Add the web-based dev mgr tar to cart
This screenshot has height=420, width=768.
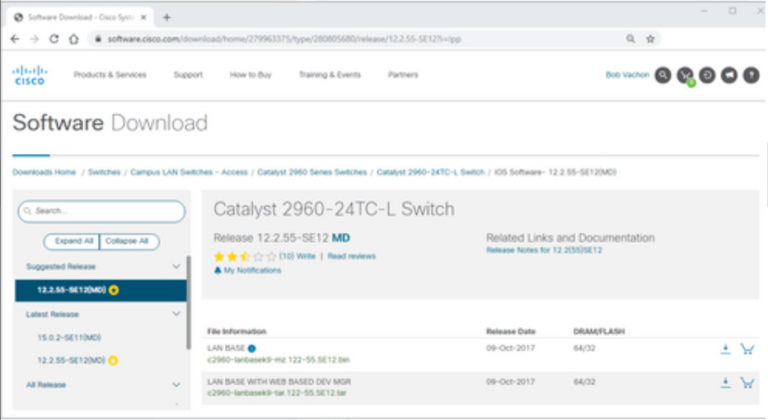(746, 382)
